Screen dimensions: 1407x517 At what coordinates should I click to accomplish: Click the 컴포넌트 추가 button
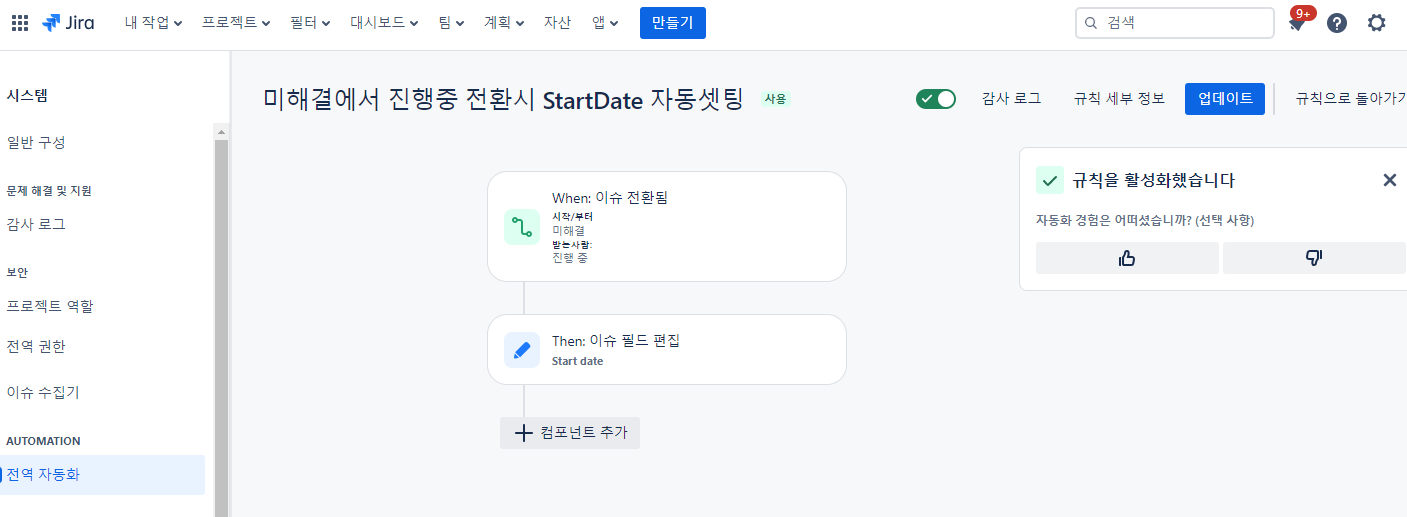570,433
